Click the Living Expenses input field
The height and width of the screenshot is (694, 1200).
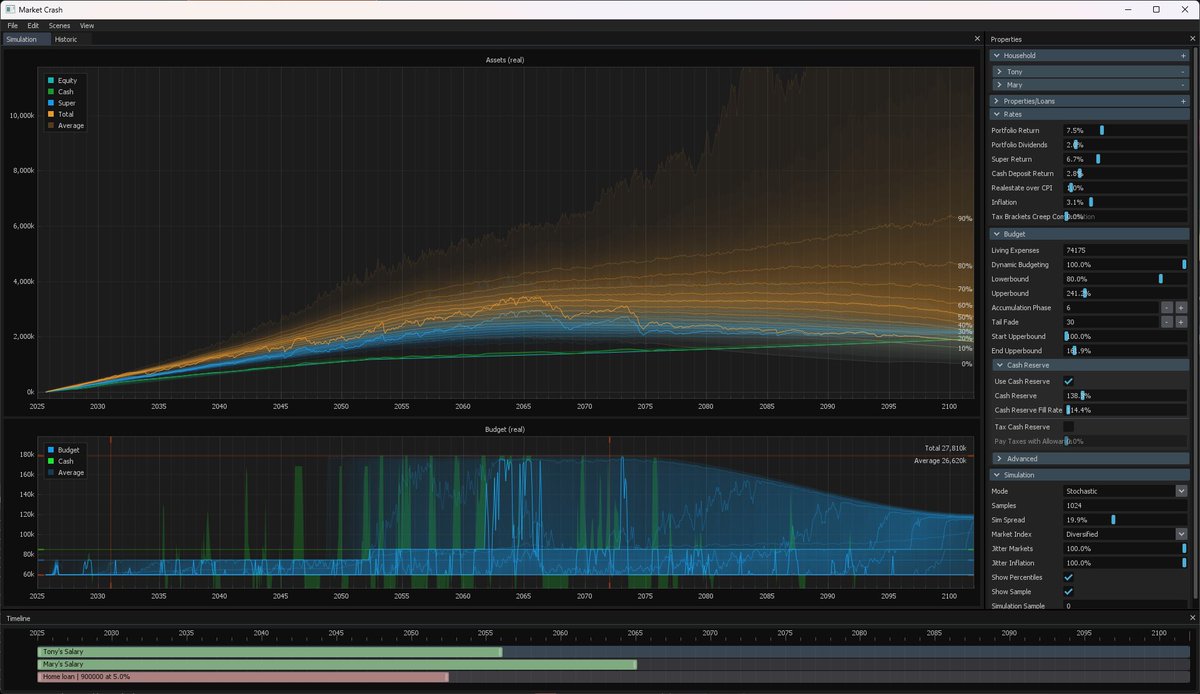1125,250
